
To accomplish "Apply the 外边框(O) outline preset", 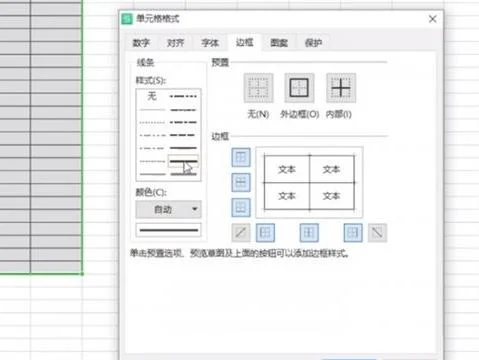I will pyautogui.click(x=299, y=88).
